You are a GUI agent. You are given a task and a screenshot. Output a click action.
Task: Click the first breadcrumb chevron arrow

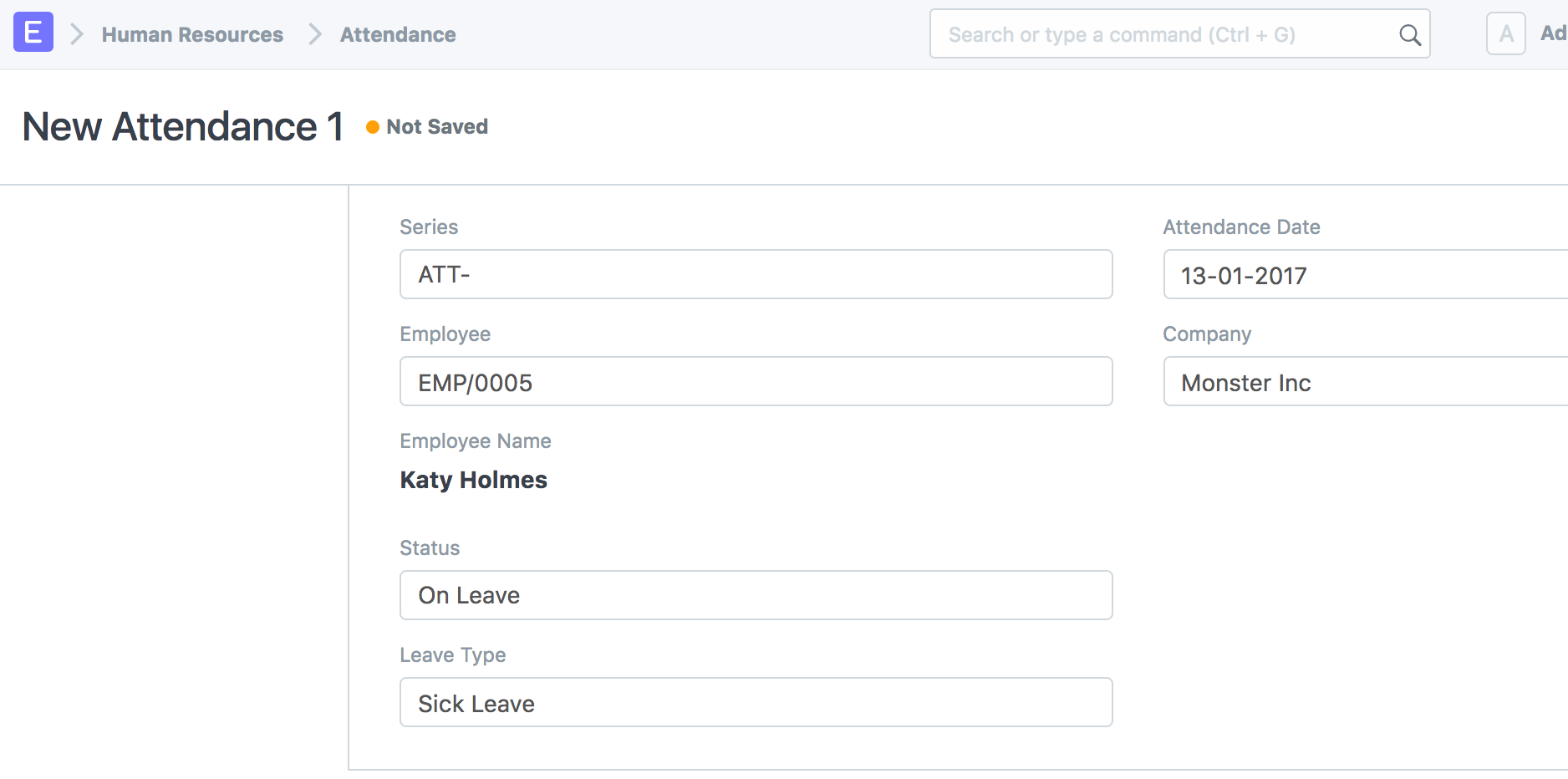coord(77,34)
